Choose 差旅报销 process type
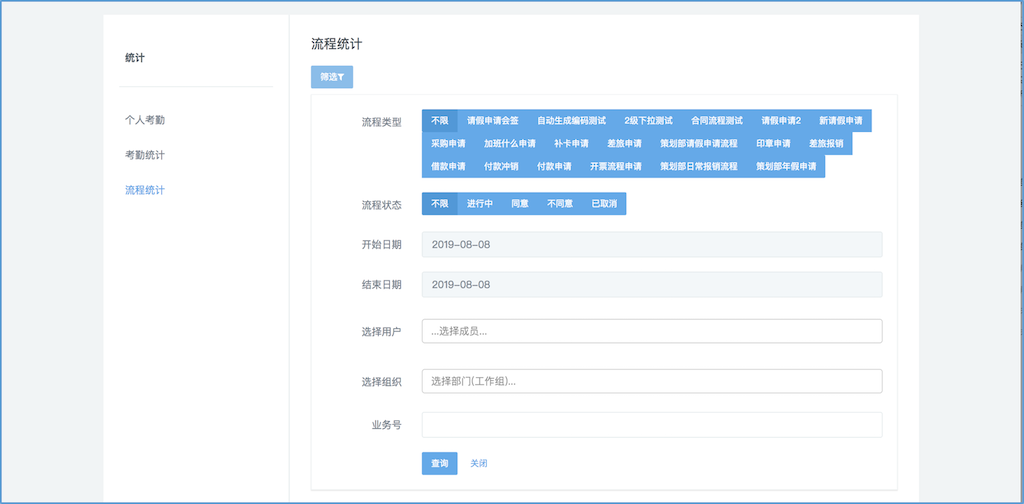This screenshot has height=504, width=1024. click(826, 144)
